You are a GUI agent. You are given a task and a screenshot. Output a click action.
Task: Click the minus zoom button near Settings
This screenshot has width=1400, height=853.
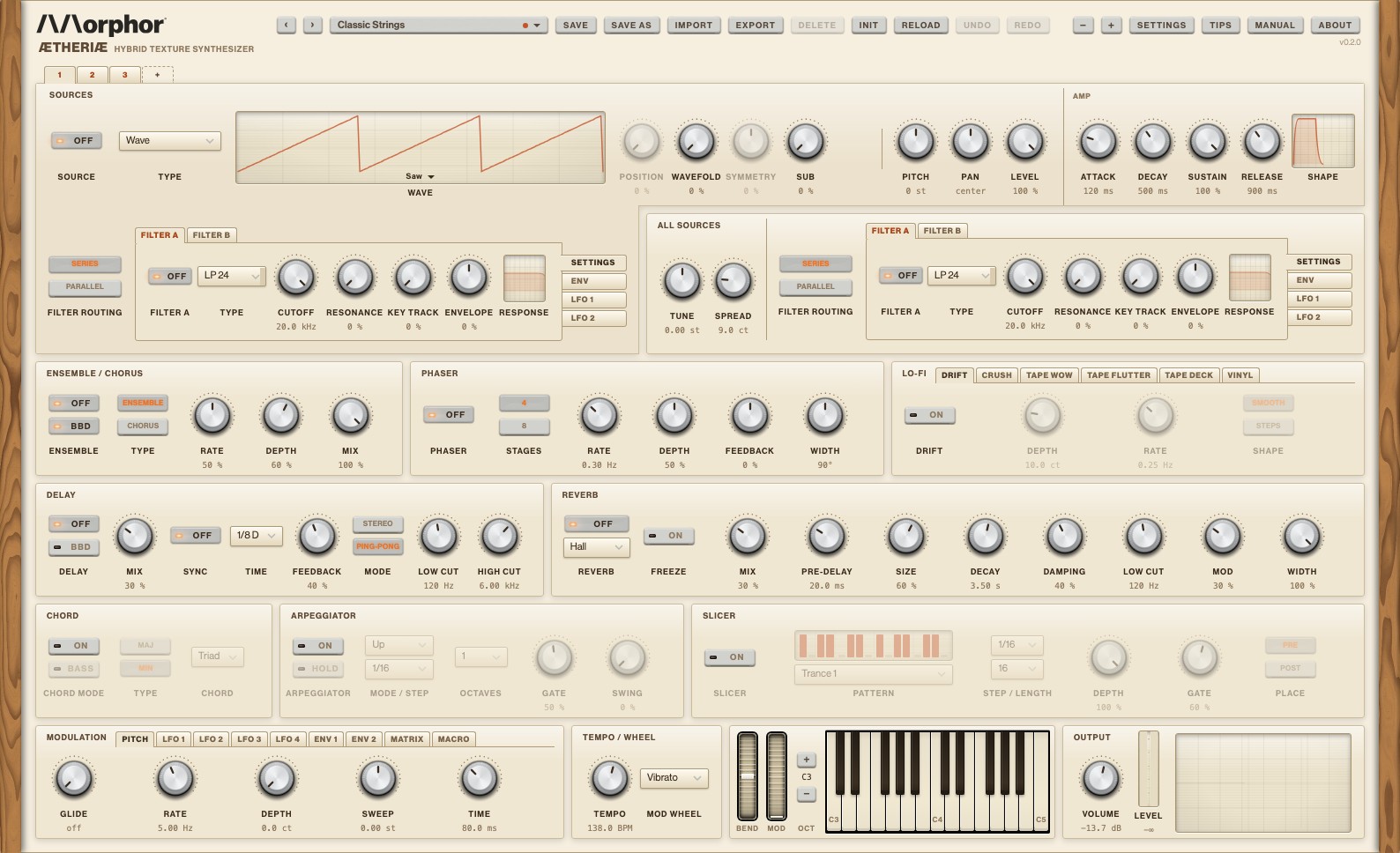click(1083, 26)
